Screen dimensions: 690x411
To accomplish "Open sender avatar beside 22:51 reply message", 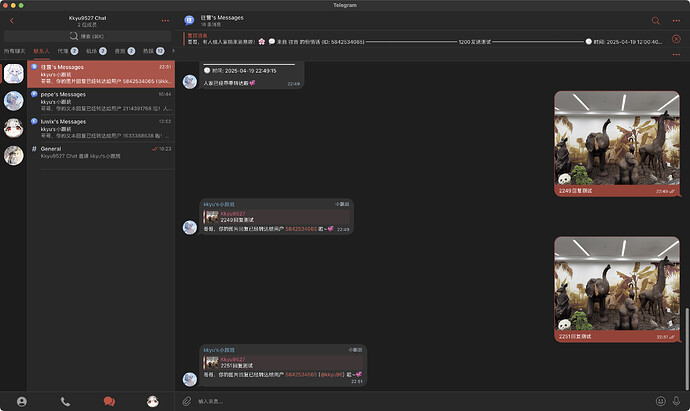I will click(190, 379).
